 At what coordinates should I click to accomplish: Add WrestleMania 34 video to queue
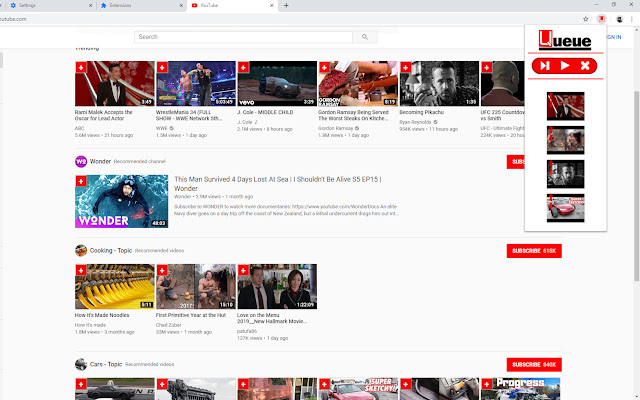click(x=161, y=67)
